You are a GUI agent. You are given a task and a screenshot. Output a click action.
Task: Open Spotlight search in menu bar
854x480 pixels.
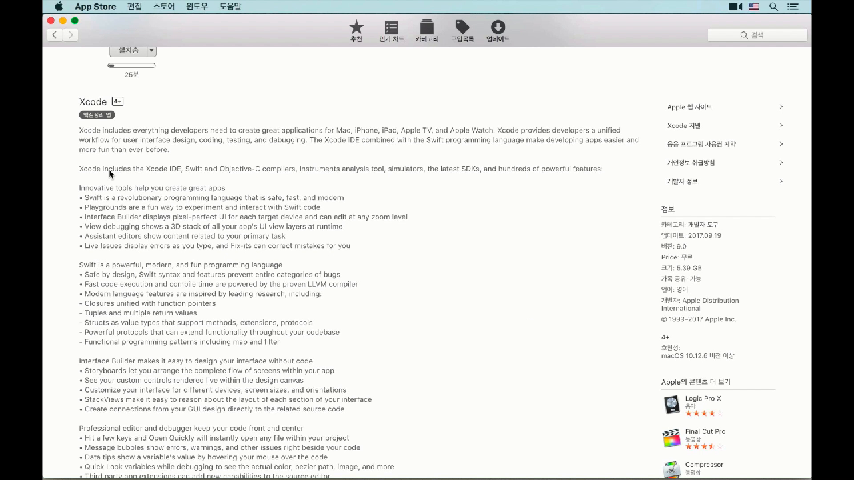(773, 7)
